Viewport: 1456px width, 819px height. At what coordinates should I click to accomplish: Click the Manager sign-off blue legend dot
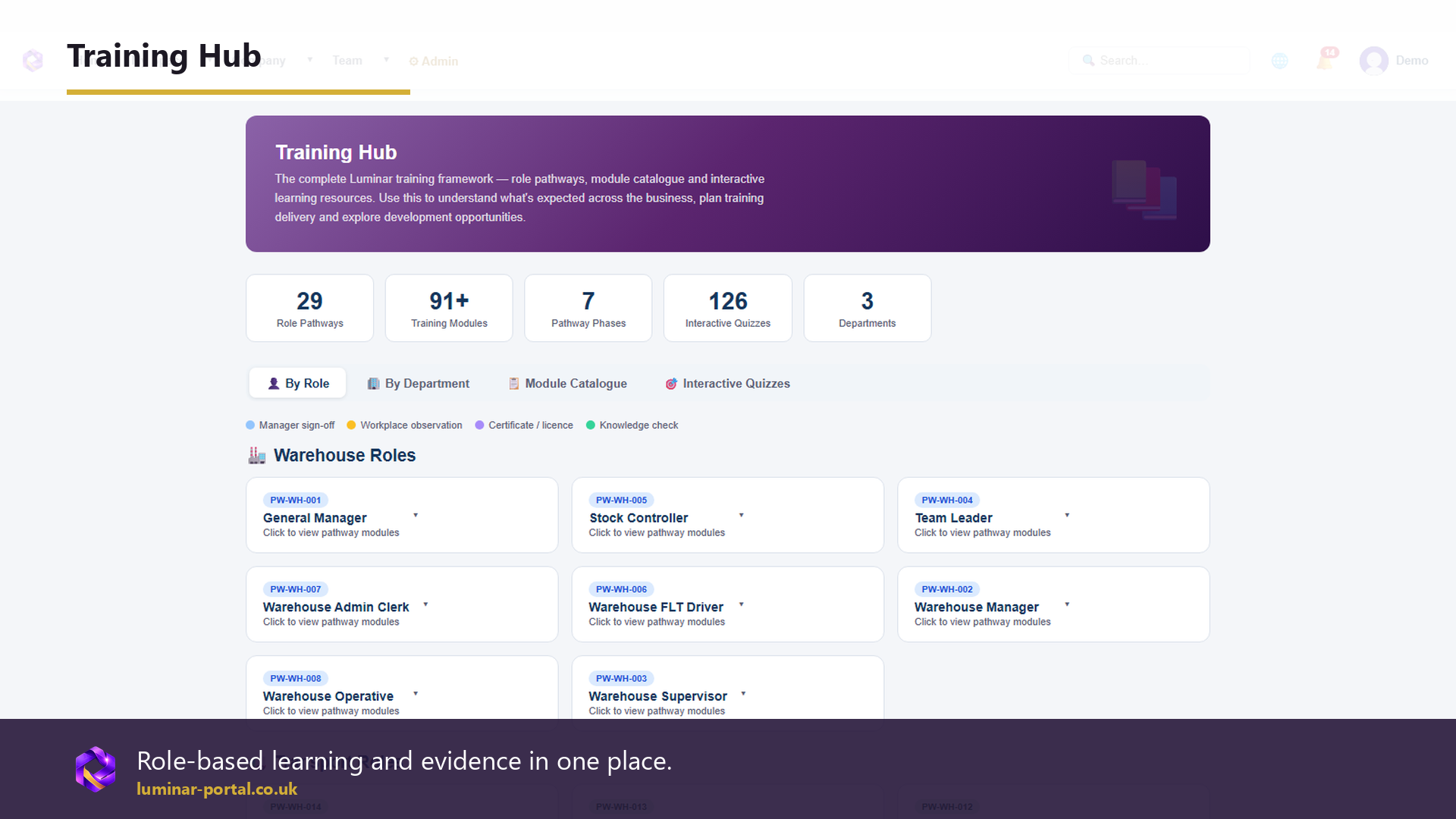point(250,425)
